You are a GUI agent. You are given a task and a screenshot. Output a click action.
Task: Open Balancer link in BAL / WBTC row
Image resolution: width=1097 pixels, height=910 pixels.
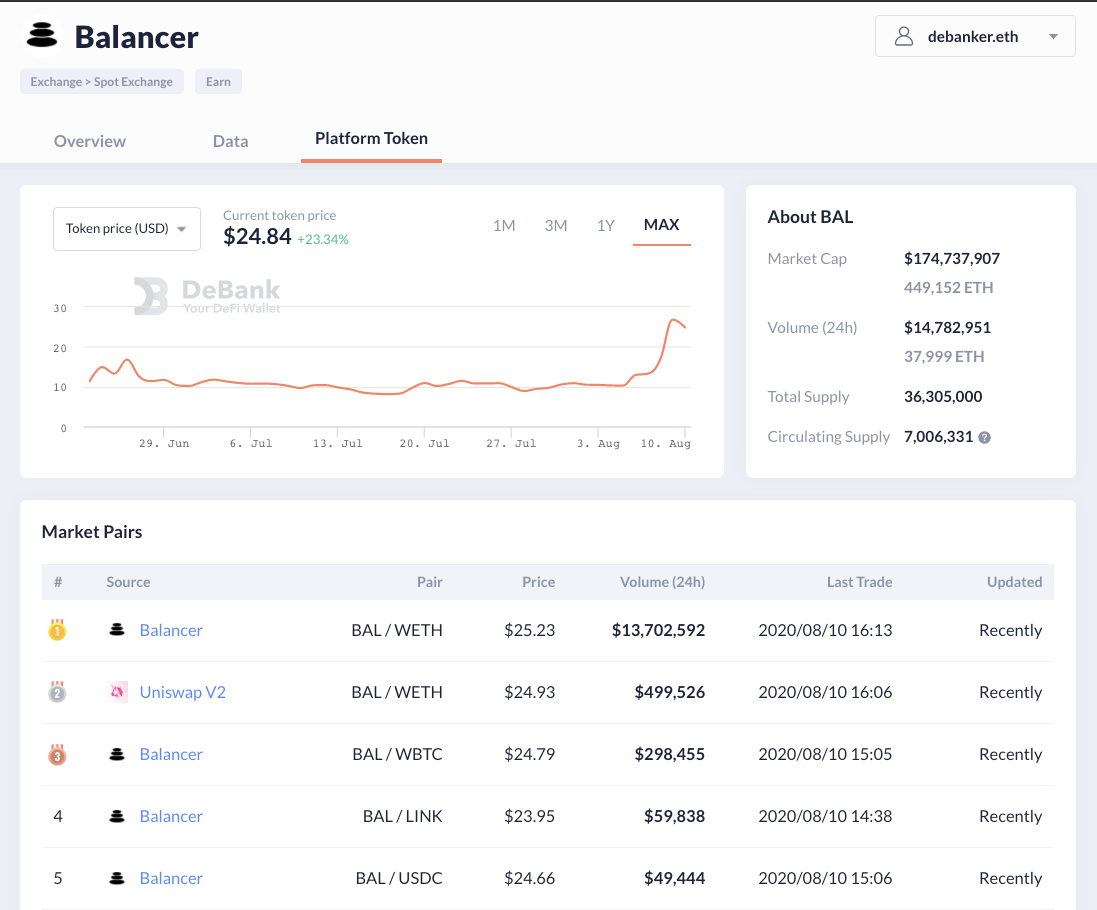[x=171, y=754]
